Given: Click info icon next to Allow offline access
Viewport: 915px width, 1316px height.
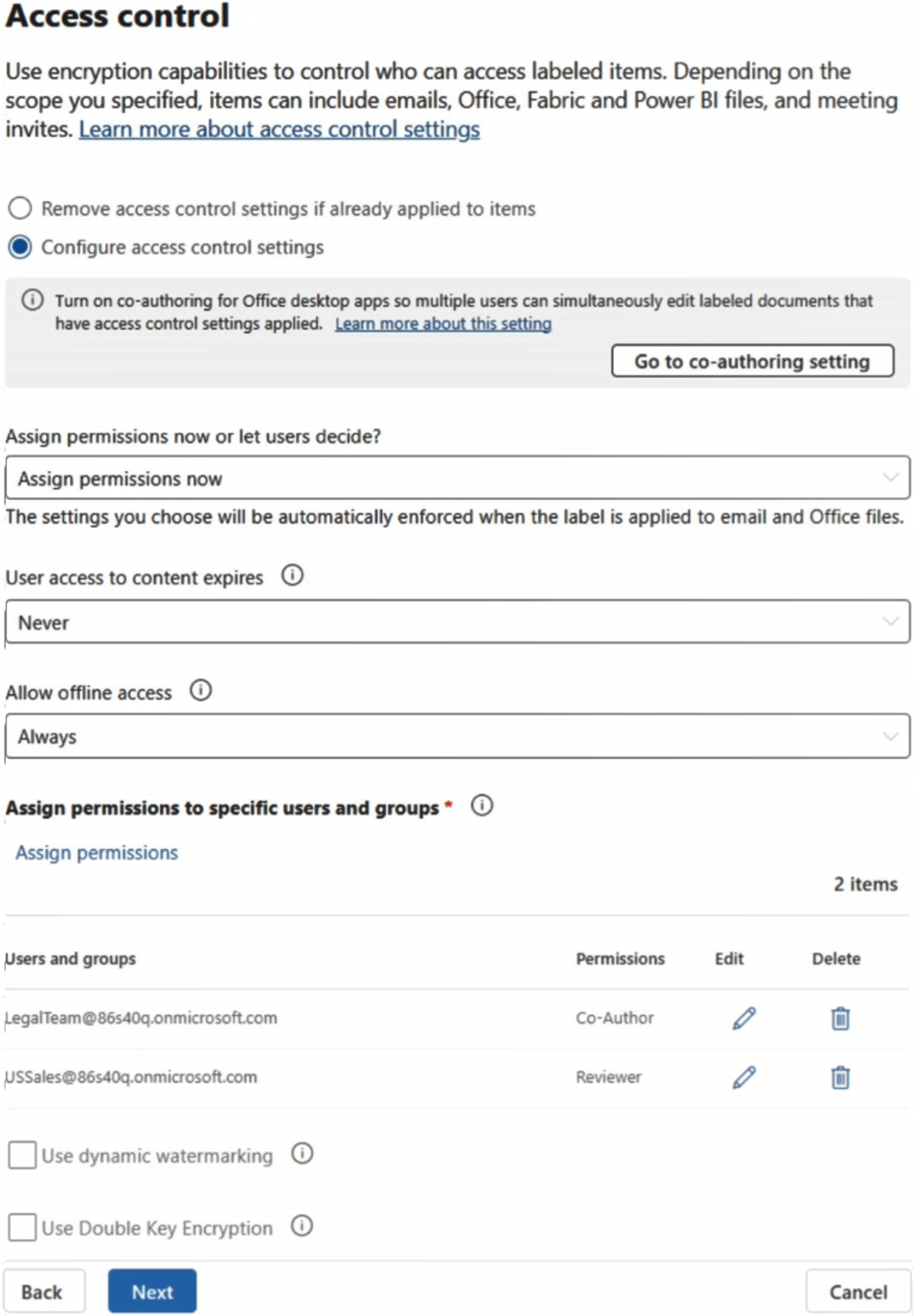Looking at the screenshot, I should pyautogui.click(x=200, y=691).
